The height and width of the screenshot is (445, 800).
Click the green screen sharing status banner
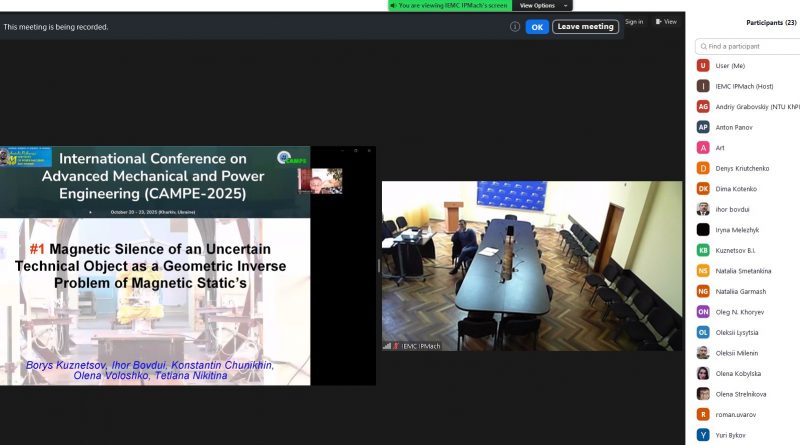[x=450, y=5]
